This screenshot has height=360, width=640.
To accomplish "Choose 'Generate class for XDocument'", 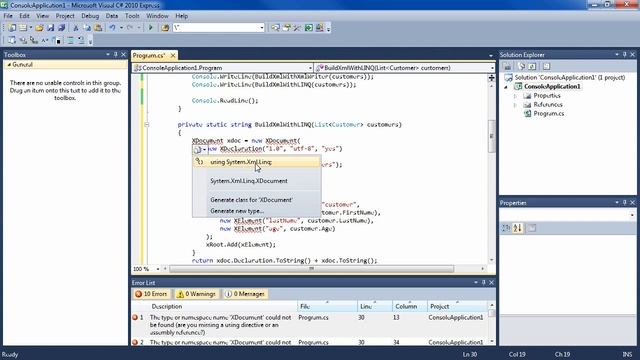I will pyautogui.click(x=257, y=200).
